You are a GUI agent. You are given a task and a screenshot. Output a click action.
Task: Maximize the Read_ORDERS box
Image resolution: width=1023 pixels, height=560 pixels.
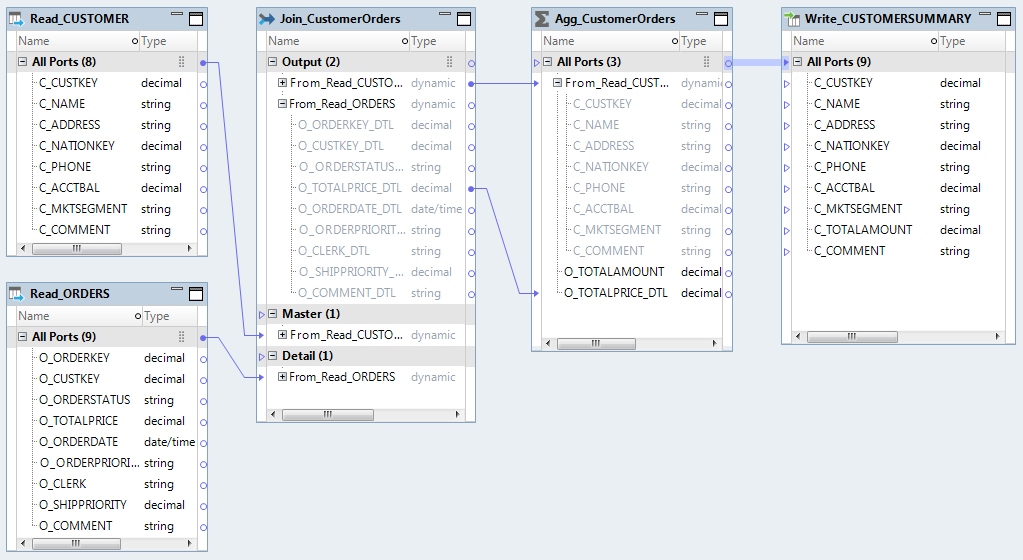tap(196, 294)
